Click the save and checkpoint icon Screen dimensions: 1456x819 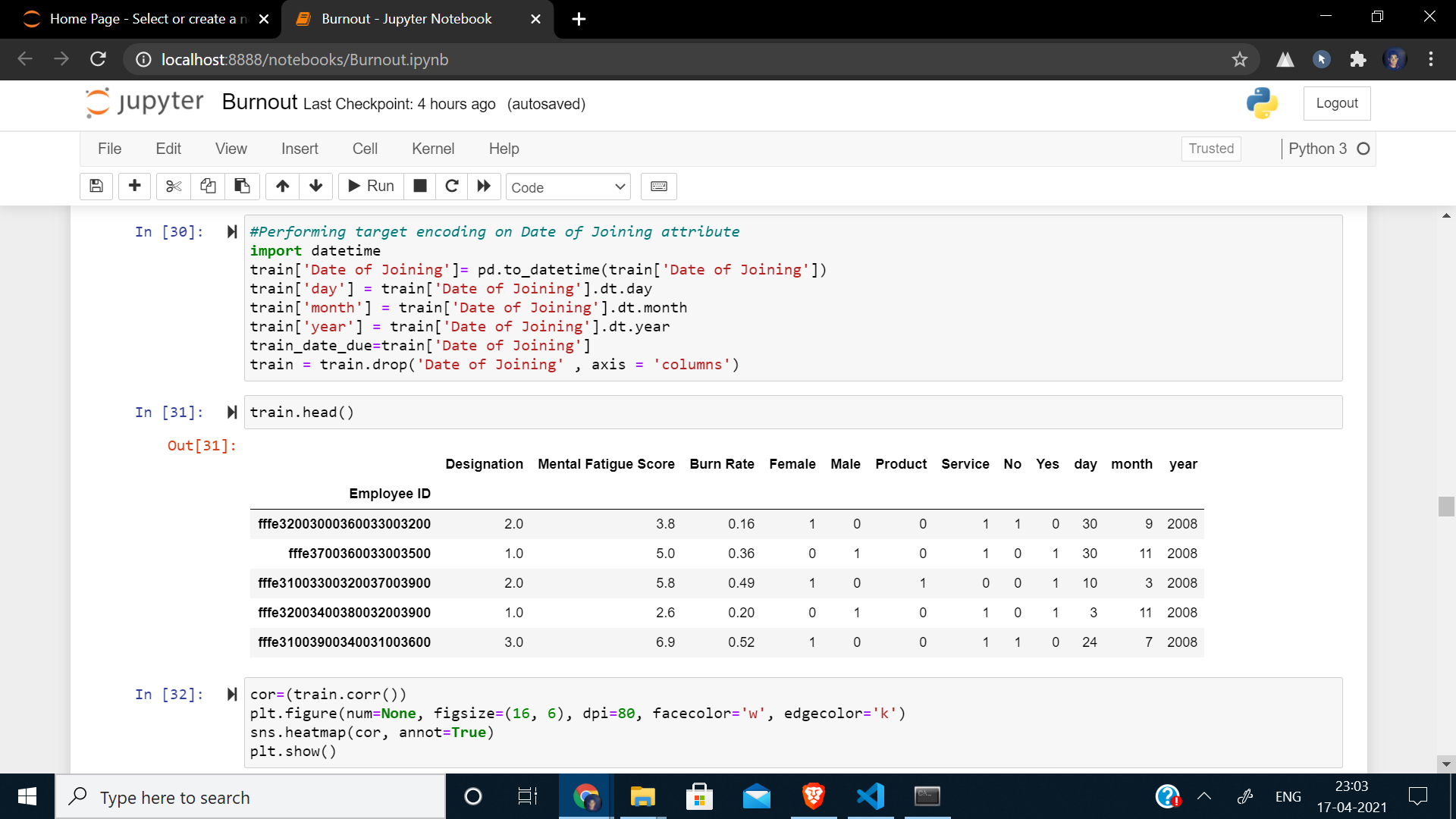tap(96, 186)
